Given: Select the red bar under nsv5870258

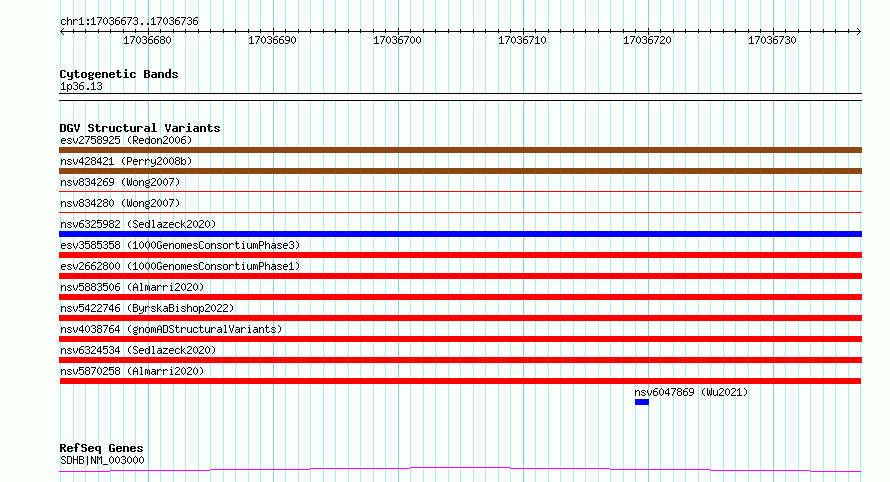Looking at the screenshot, I should coord(460,381).
